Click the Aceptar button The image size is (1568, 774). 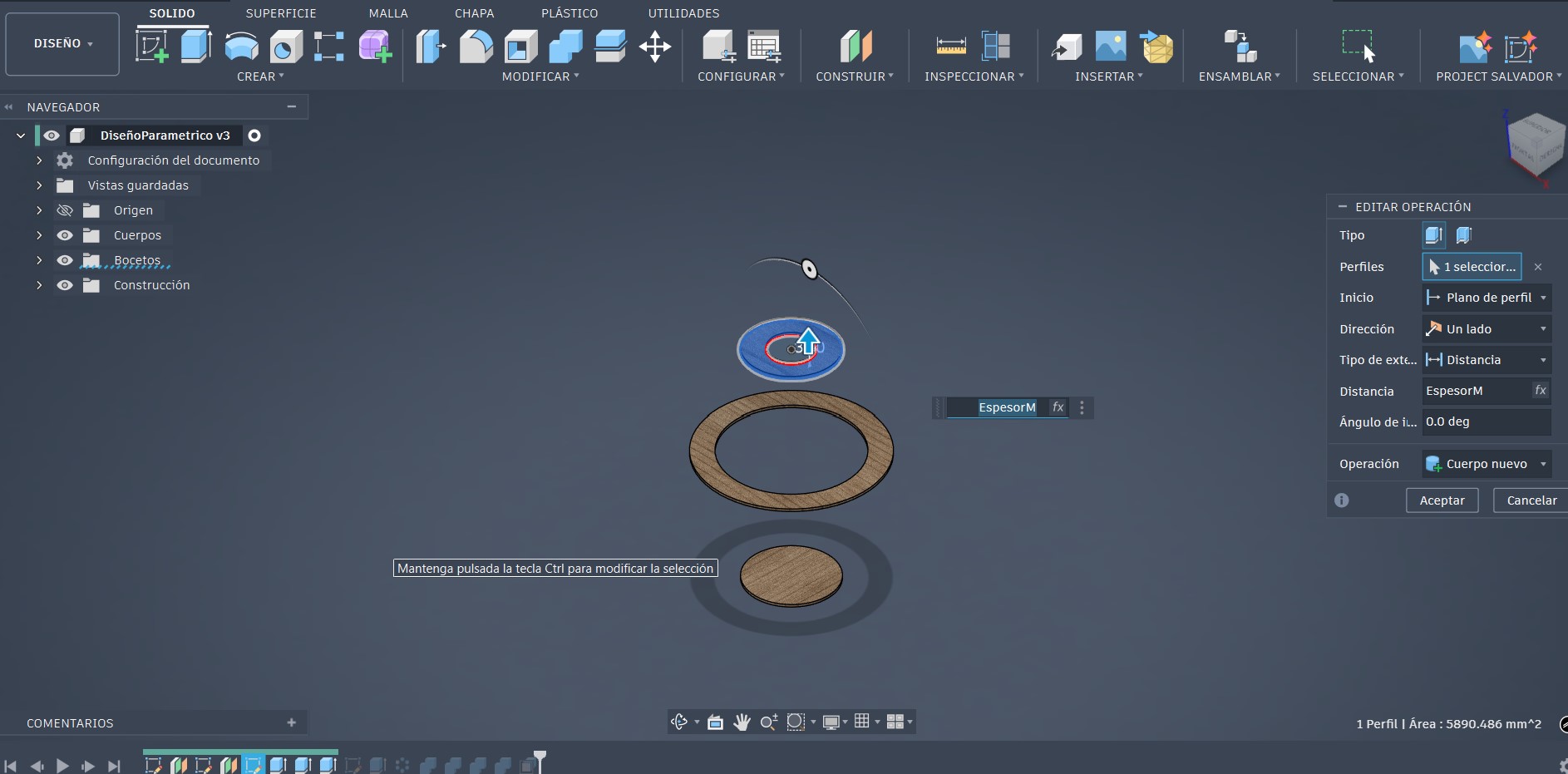(1442, 500)
